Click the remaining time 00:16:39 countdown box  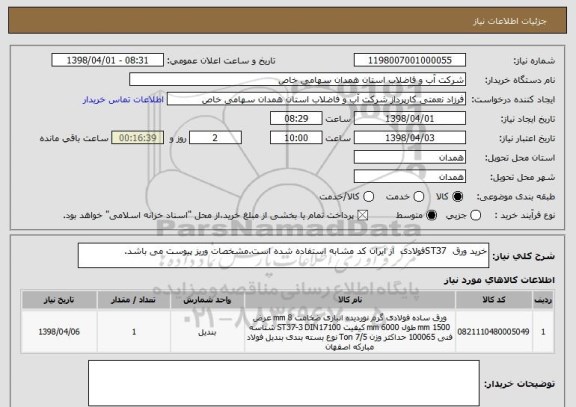[138, 138]
